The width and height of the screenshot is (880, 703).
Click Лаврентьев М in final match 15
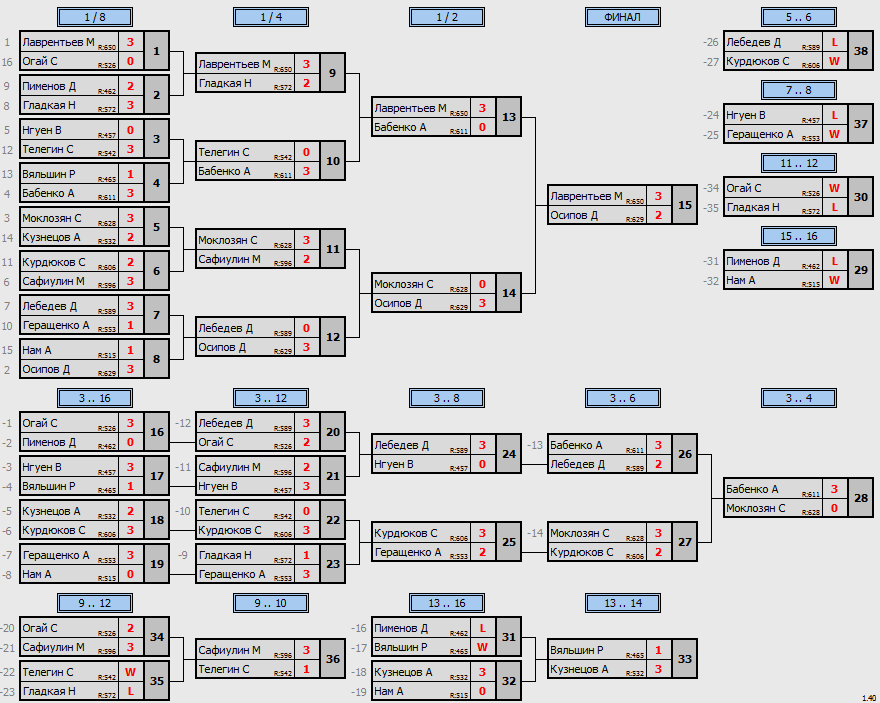pyautogui.click(x=586, y=196)
